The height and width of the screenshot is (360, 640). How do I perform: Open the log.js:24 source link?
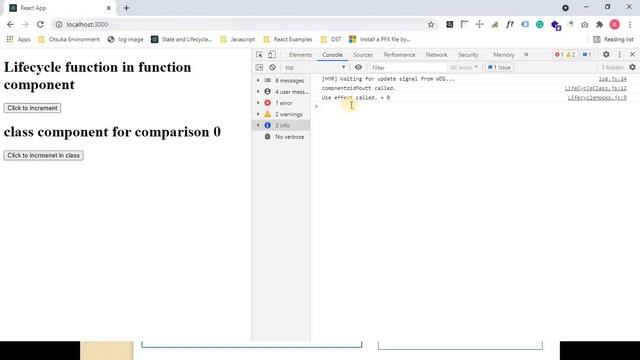[x=612, y=79]
